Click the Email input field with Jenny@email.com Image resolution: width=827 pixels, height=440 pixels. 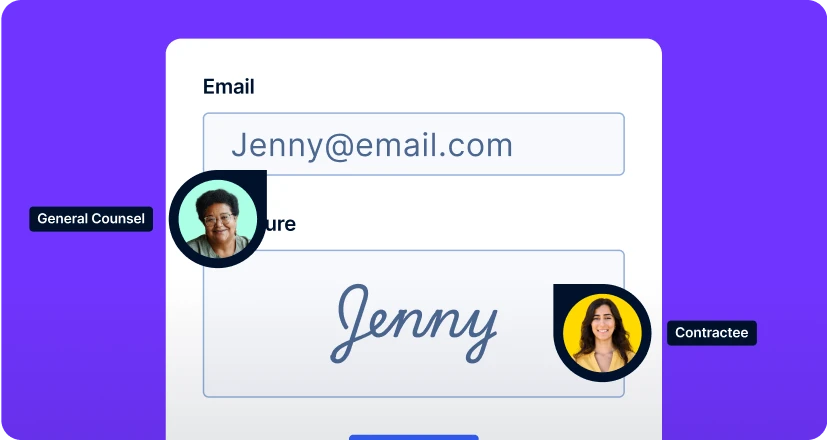(x=414, y=144)
